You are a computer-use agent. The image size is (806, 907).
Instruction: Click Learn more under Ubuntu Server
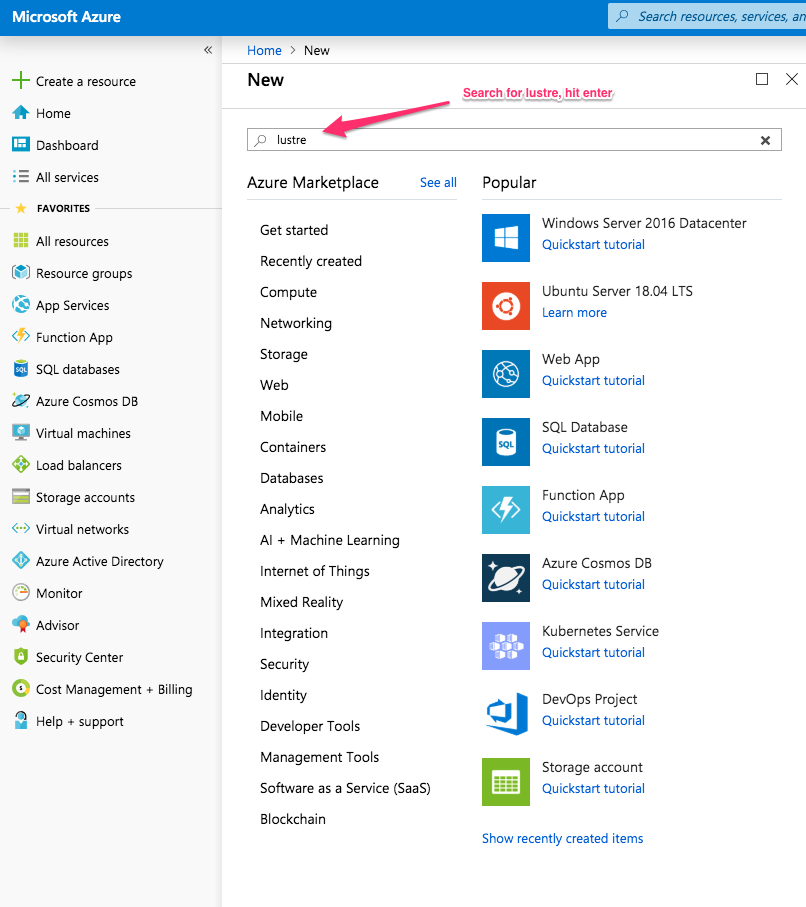click(574, 312)
